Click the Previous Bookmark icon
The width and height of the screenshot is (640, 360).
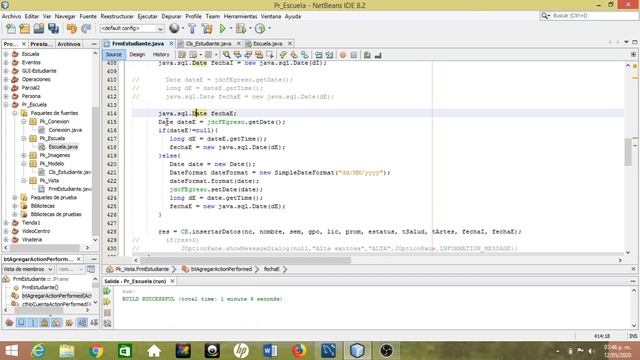(283, 55)
